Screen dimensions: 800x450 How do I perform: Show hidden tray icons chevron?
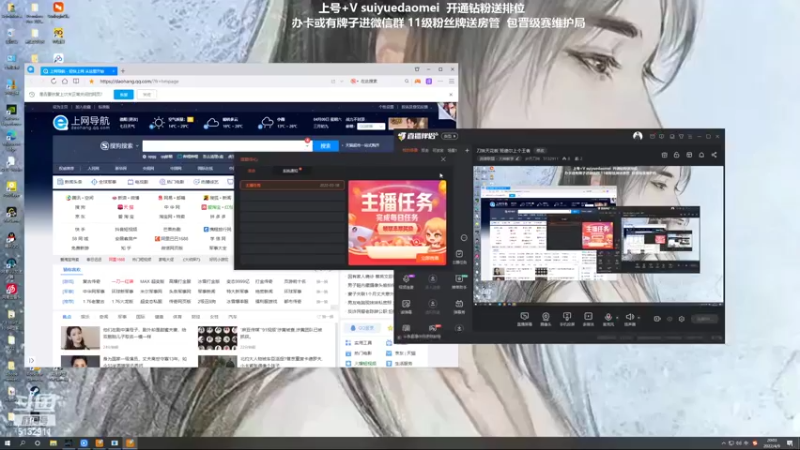pos(723,443)
